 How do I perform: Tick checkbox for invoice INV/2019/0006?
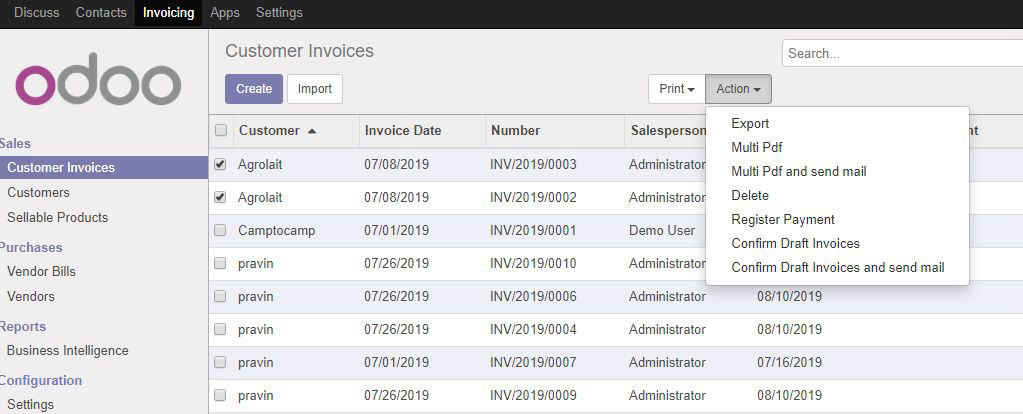point(221,297)
